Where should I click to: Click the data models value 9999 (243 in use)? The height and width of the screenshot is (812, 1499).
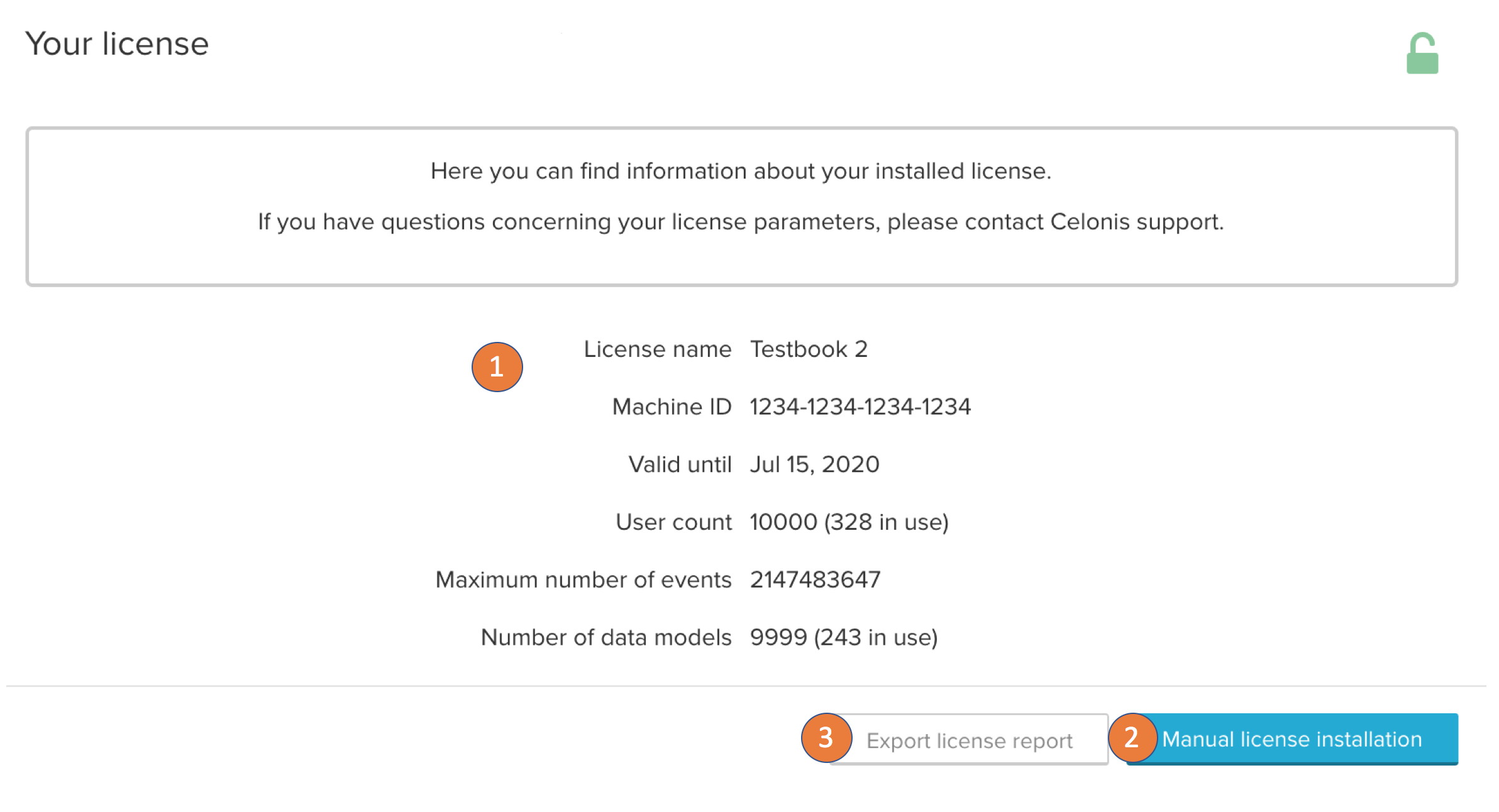844,637
